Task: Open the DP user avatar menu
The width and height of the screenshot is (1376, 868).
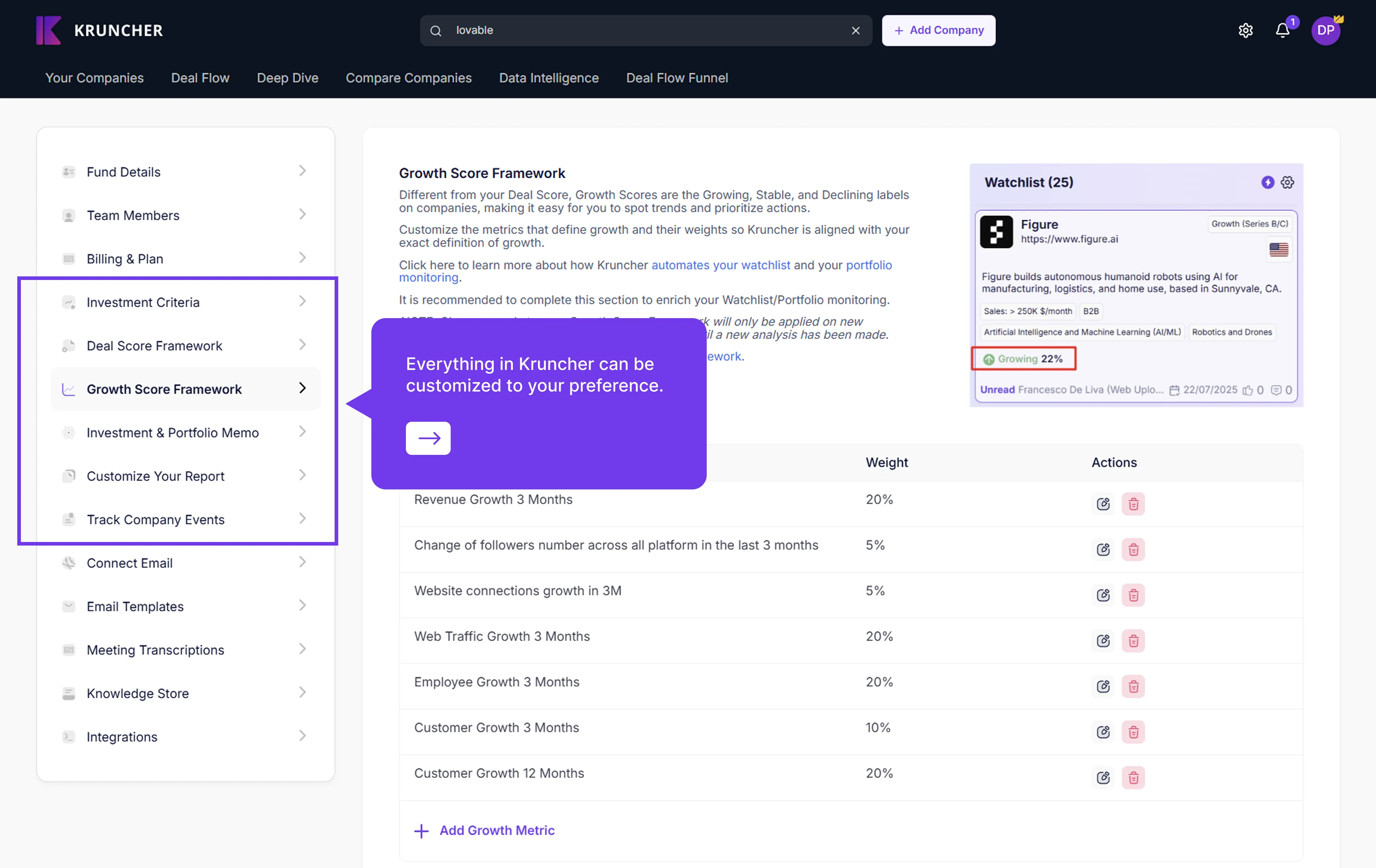Action: 1325,30
